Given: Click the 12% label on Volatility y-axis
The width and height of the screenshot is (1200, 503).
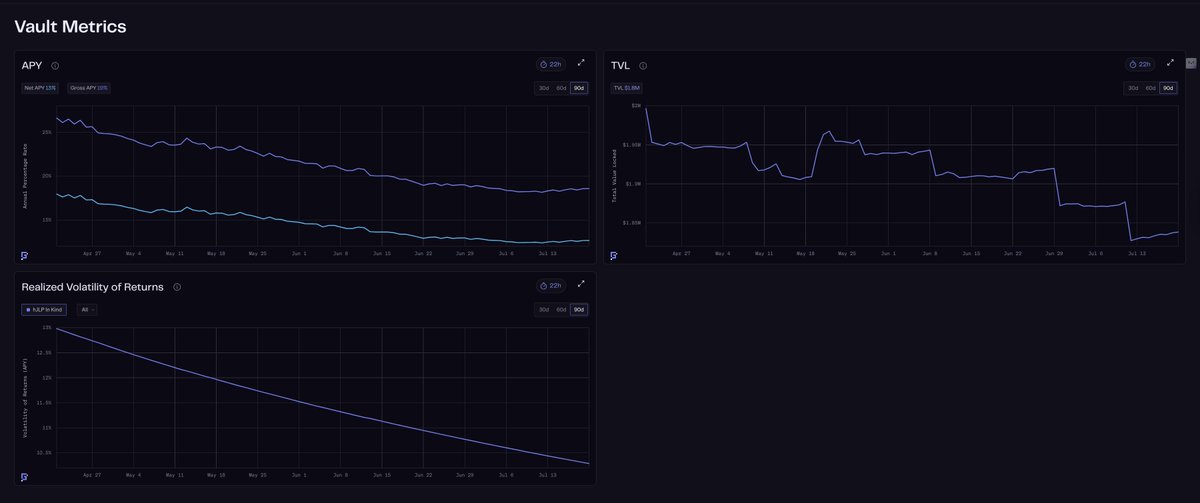Looking at the screenshot, I should tap(47, 378).
